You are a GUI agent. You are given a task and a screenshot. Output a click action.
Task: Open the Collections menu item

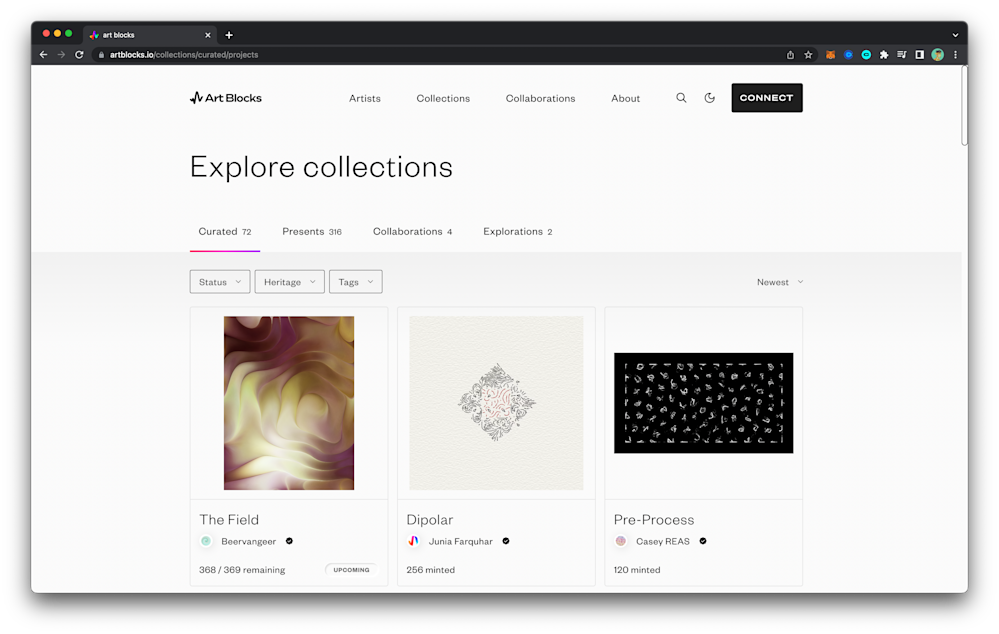point(443,98)
